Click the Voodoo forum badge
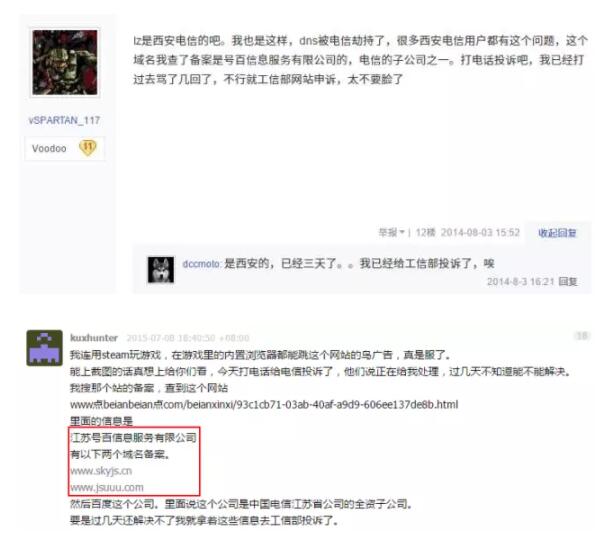The height and width of the screenshot is (546, 615). (49, 149)
